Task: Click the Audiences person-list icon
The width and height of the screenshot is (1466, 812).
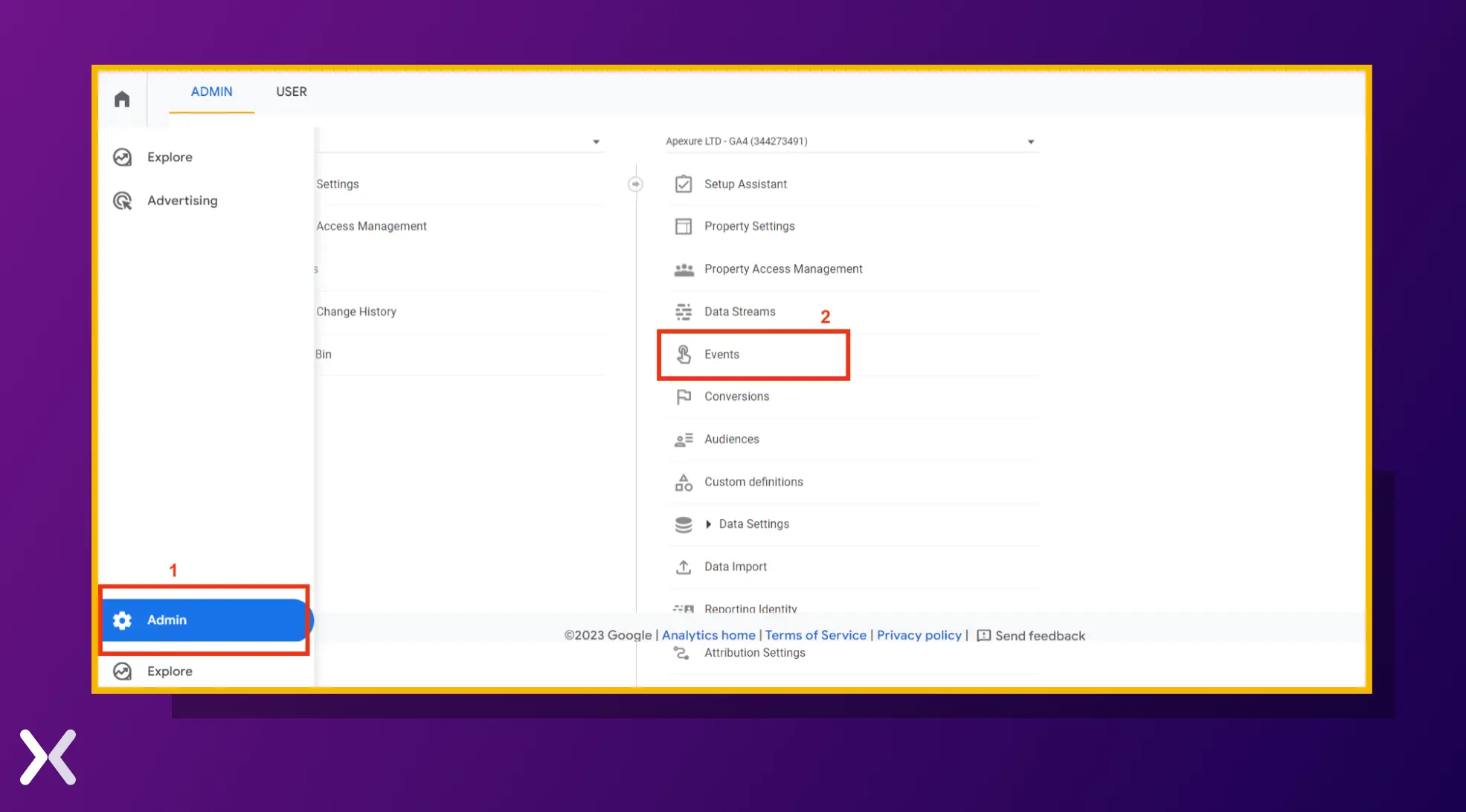Action: [684, 439]
